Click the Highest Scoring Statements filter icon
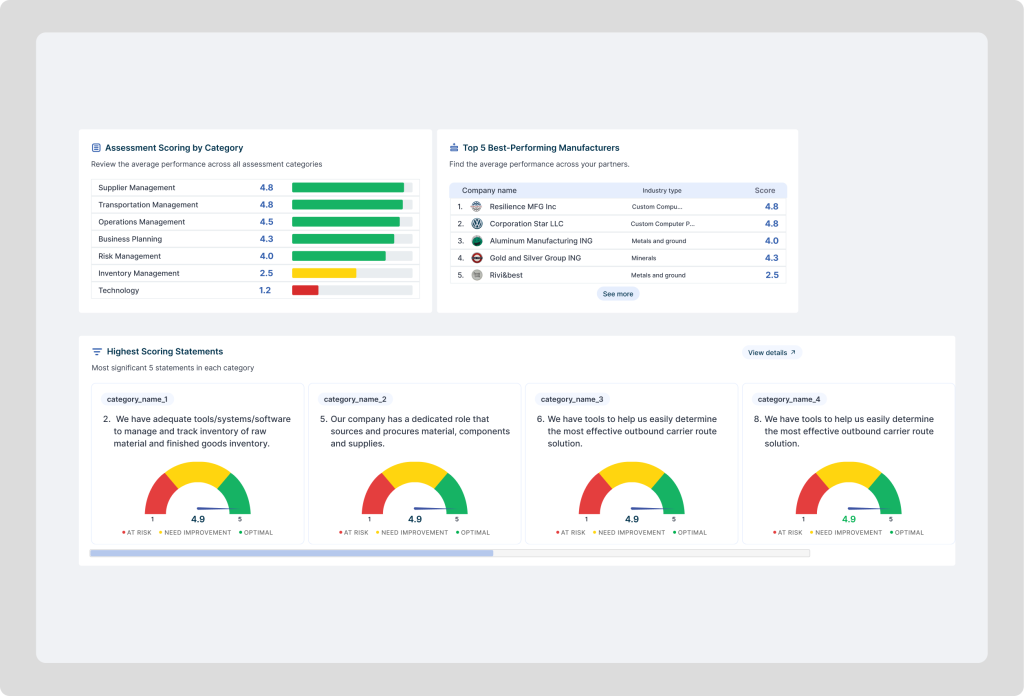This screenshot has height=696, width=1024. coord(97,352)
